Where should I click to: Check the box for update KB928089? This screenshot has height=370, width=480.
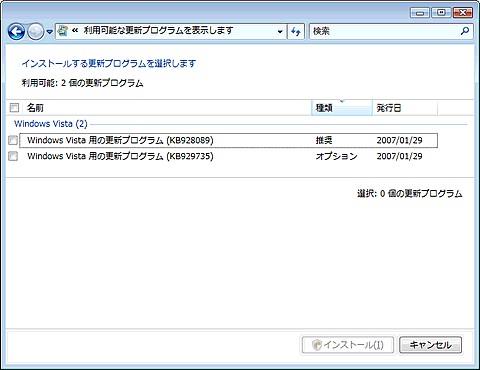pyautogui.click(x=13, y=140)
